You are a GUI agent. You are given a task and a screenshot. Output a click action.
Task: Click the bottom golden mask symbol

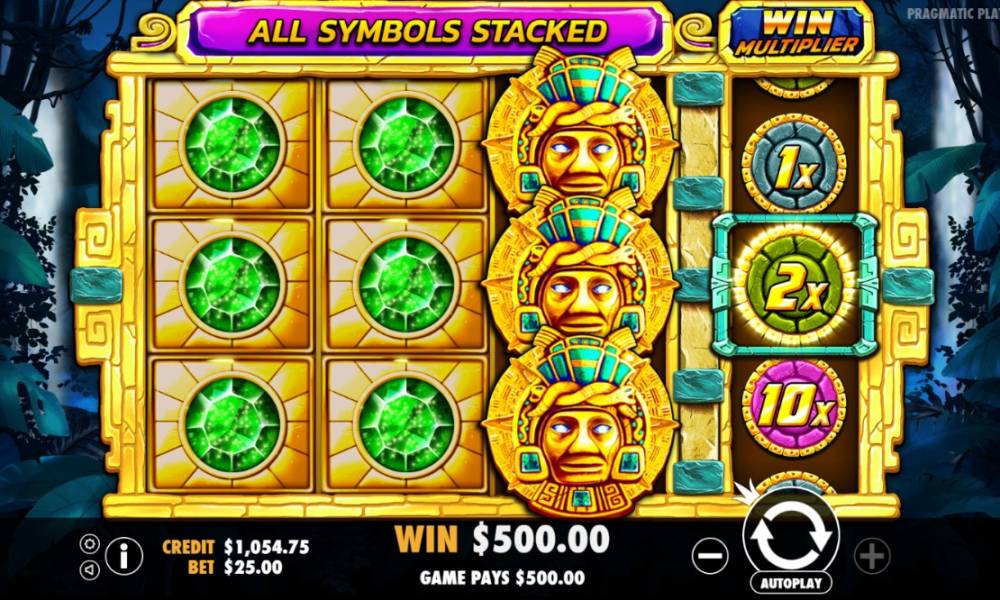(579, 421)
